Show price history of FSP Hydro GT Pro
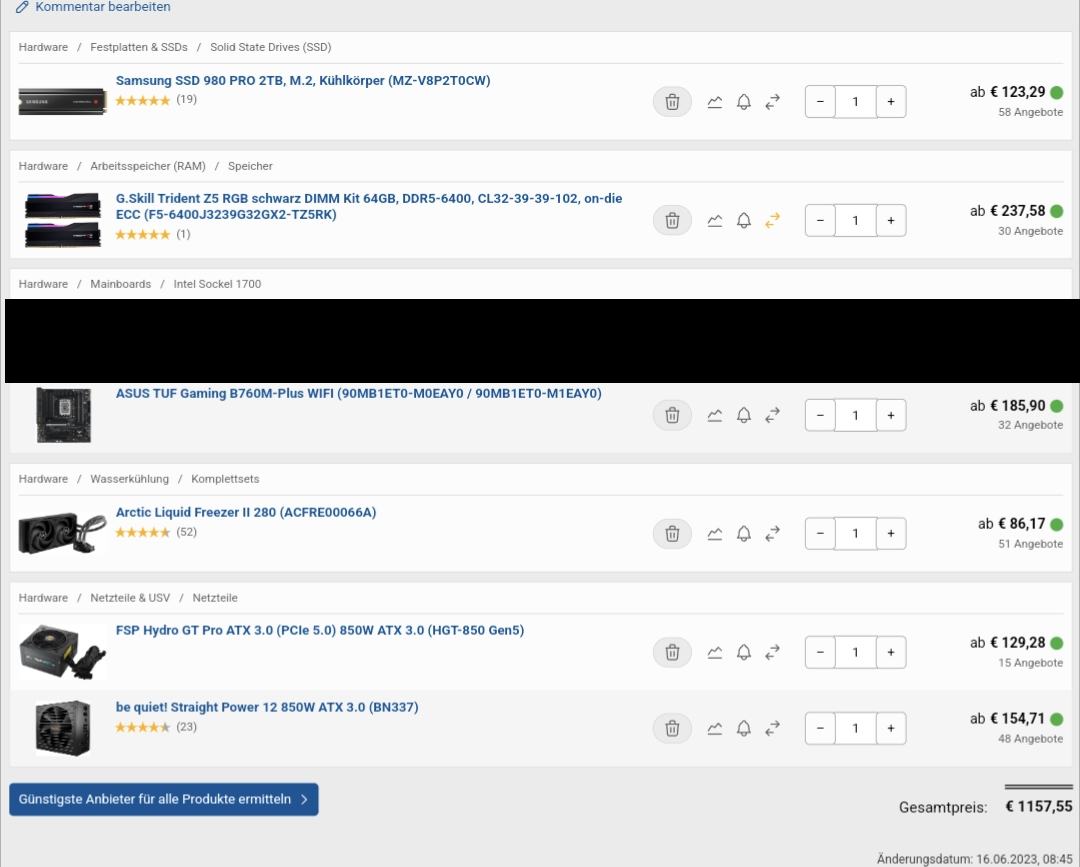1080x867 pixels. (715, 652)
